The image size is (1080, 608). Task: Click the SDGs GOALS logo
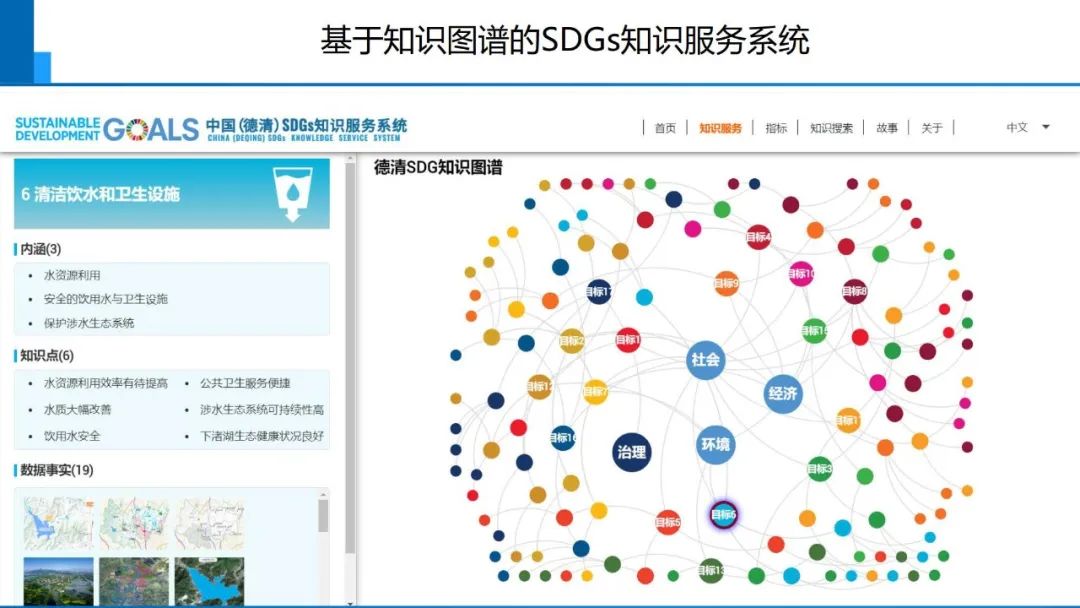tap(105, 128)
